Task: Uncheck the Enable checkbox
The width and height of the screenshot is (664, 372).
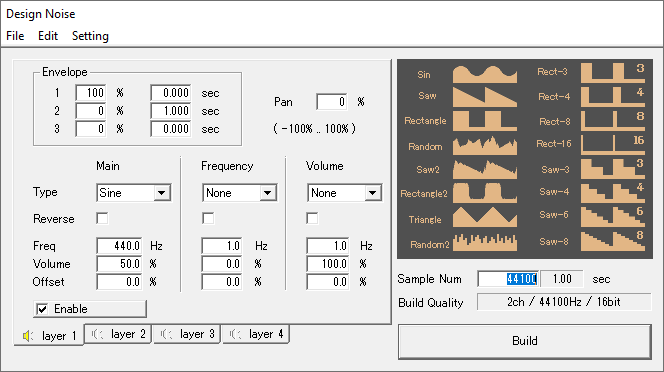Action: click(42, 309)
